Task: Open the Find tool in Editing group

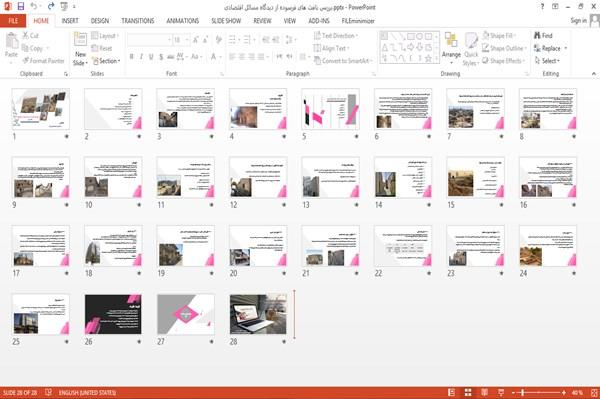Action: tap(543, 36)
